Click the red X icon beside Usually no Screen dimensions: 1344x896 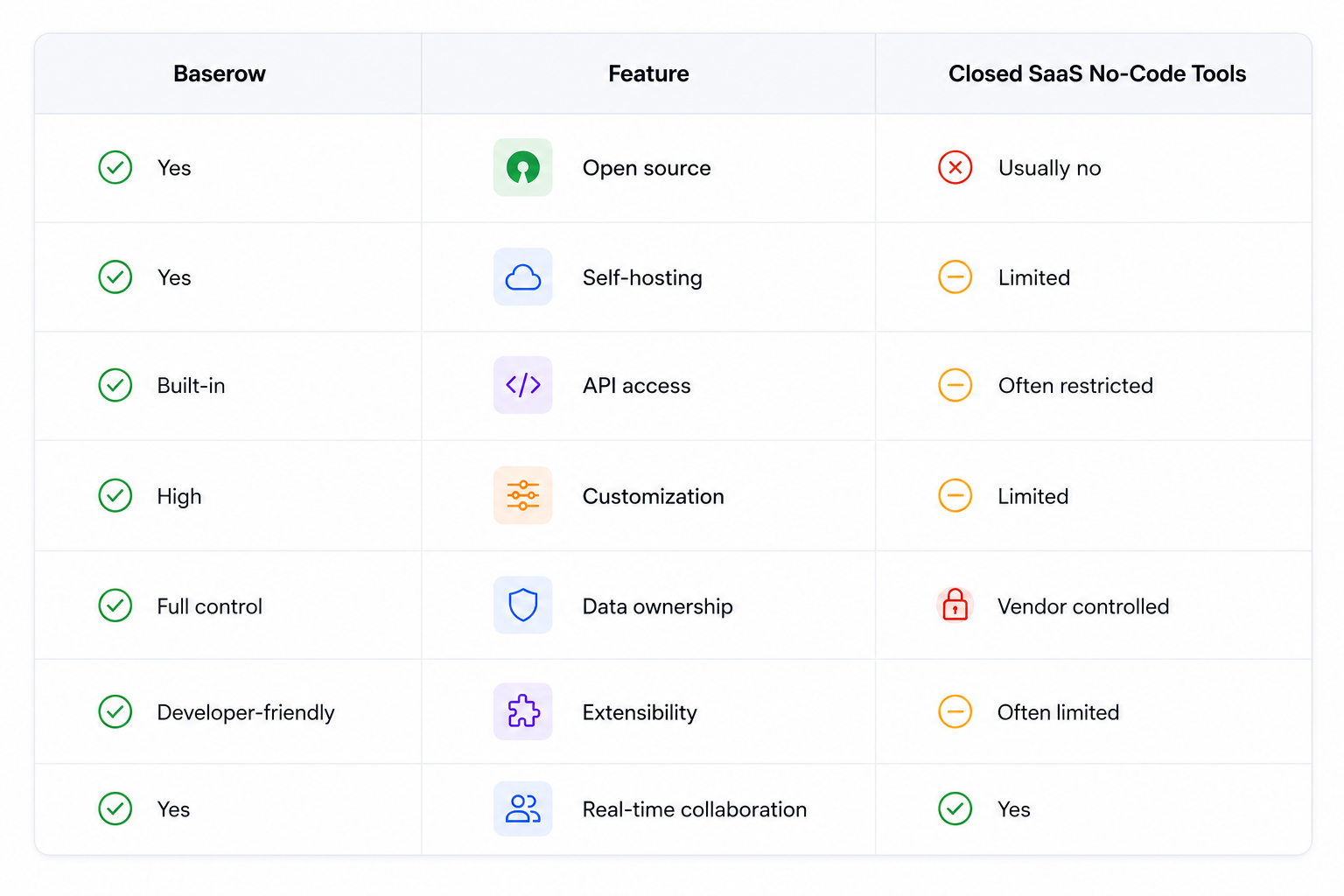click(955, 167)
